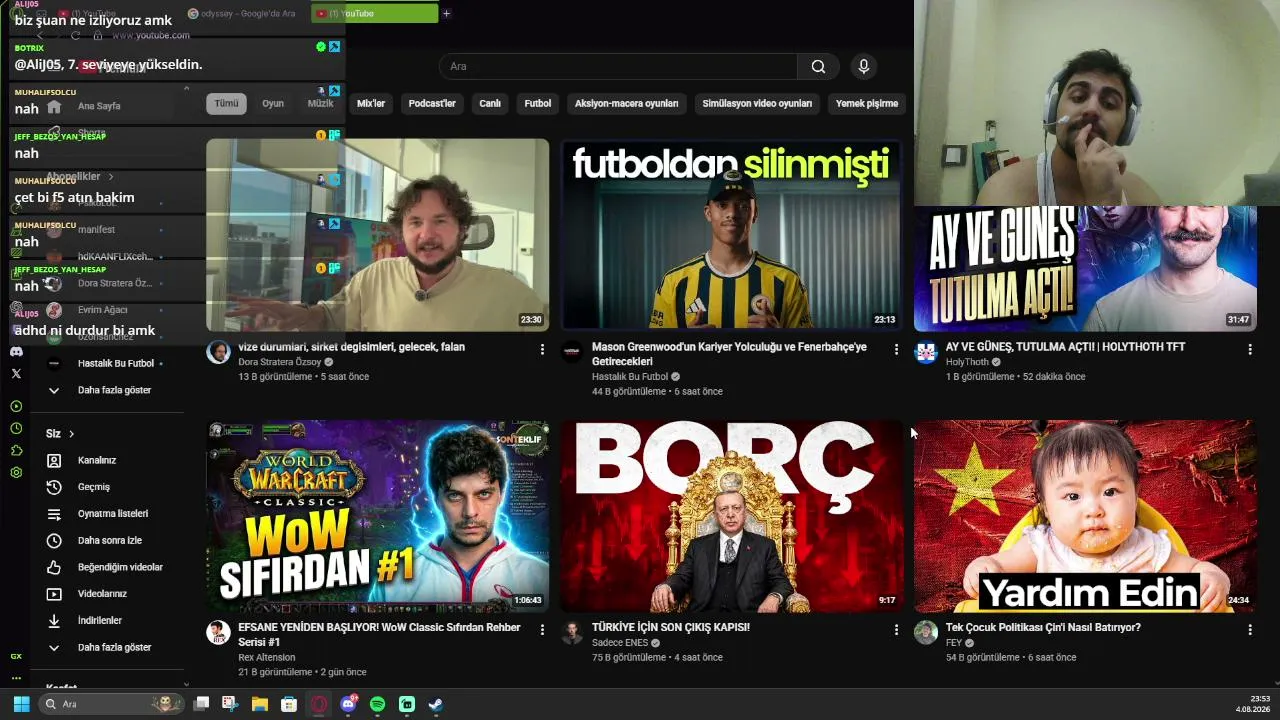
Task: Open Microsoft Store from the taskbar
Action: point(289,704)
